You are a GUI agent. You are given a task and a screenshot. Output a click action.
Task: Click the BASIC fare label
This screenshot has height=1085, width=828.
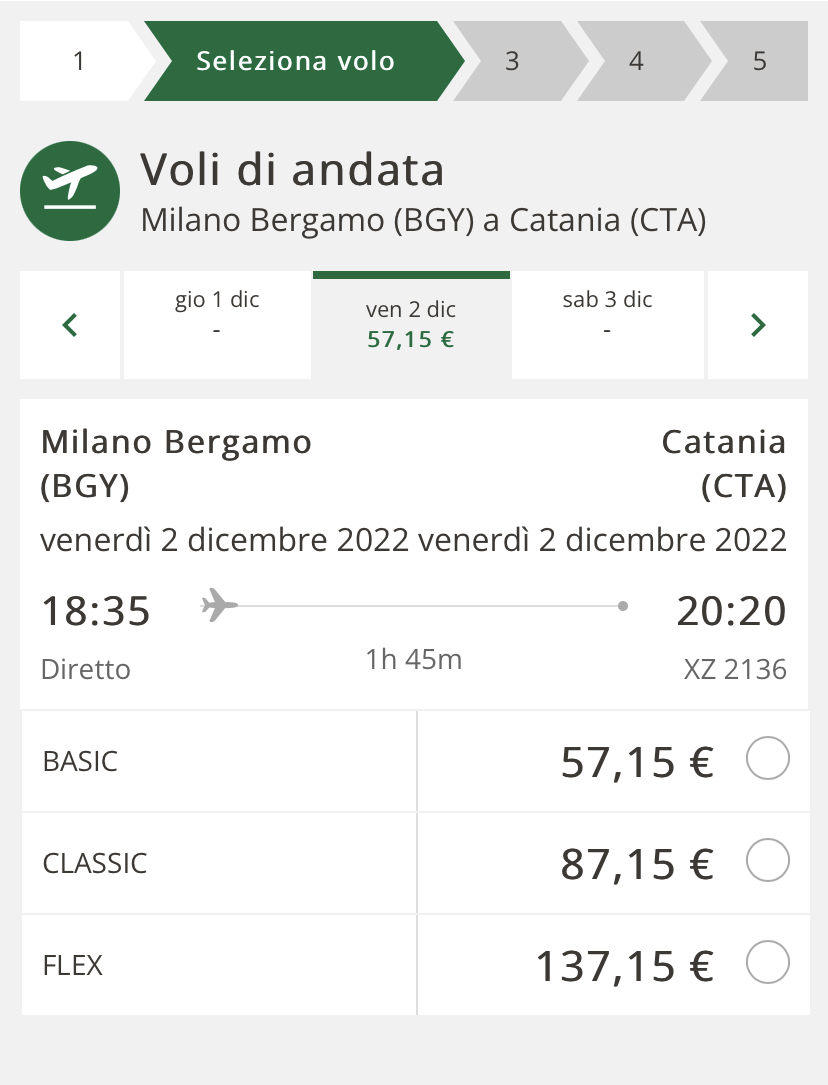80,762
